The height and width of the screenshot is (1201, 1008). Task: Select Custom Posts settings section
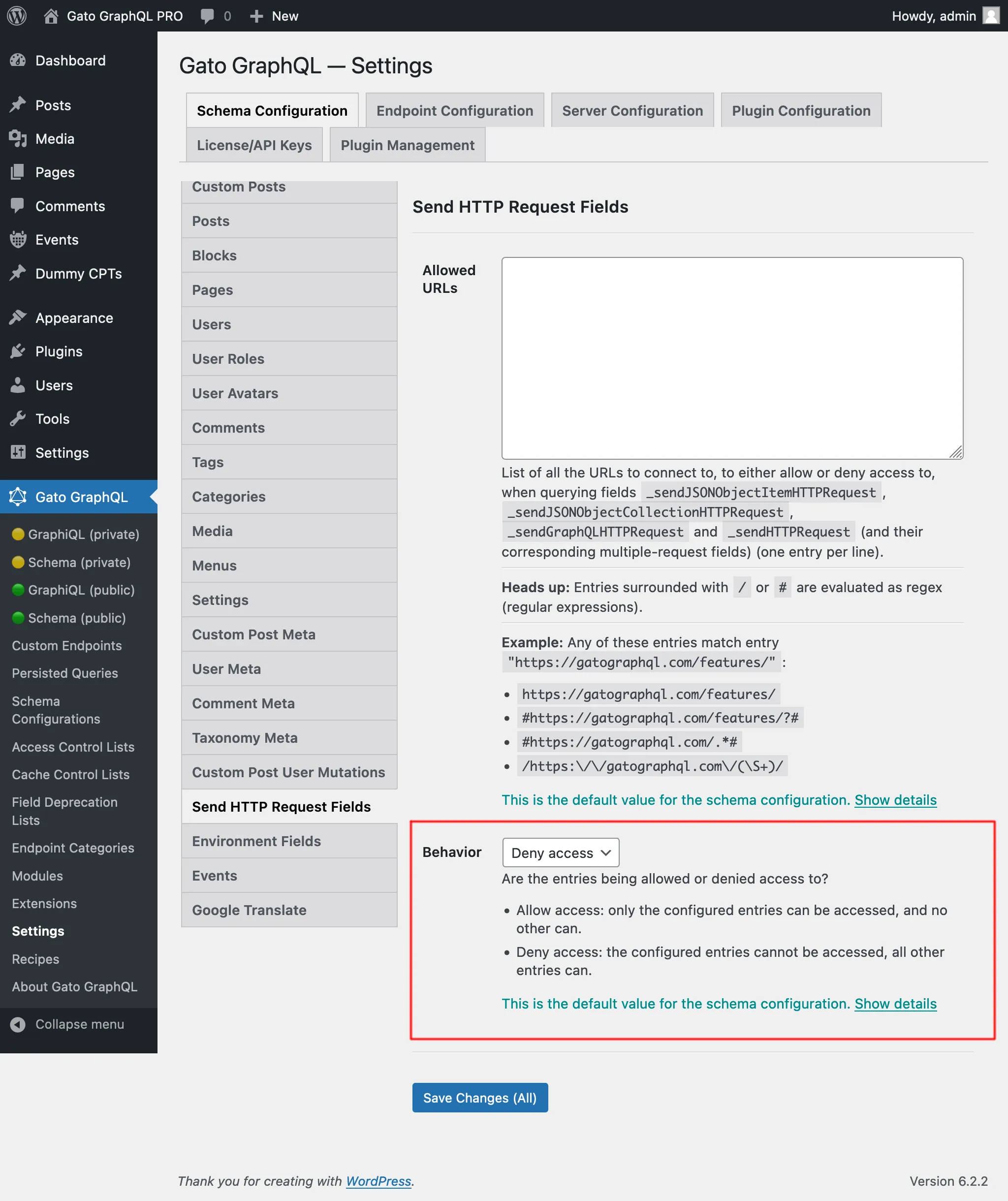(x=289, y=191)
